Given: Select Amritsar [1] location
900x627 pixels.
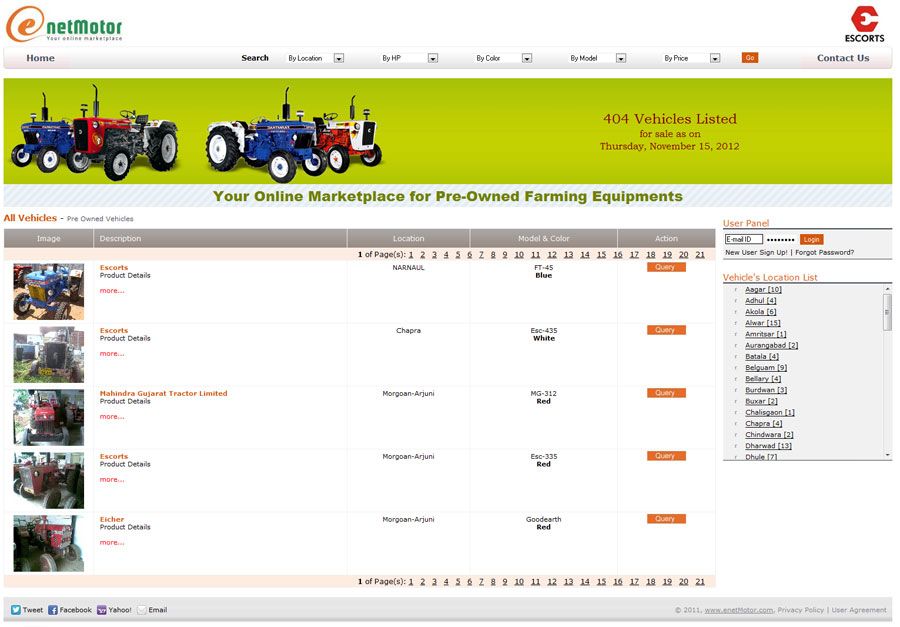Looking at the screenshot, I should (x=766, y=334).
